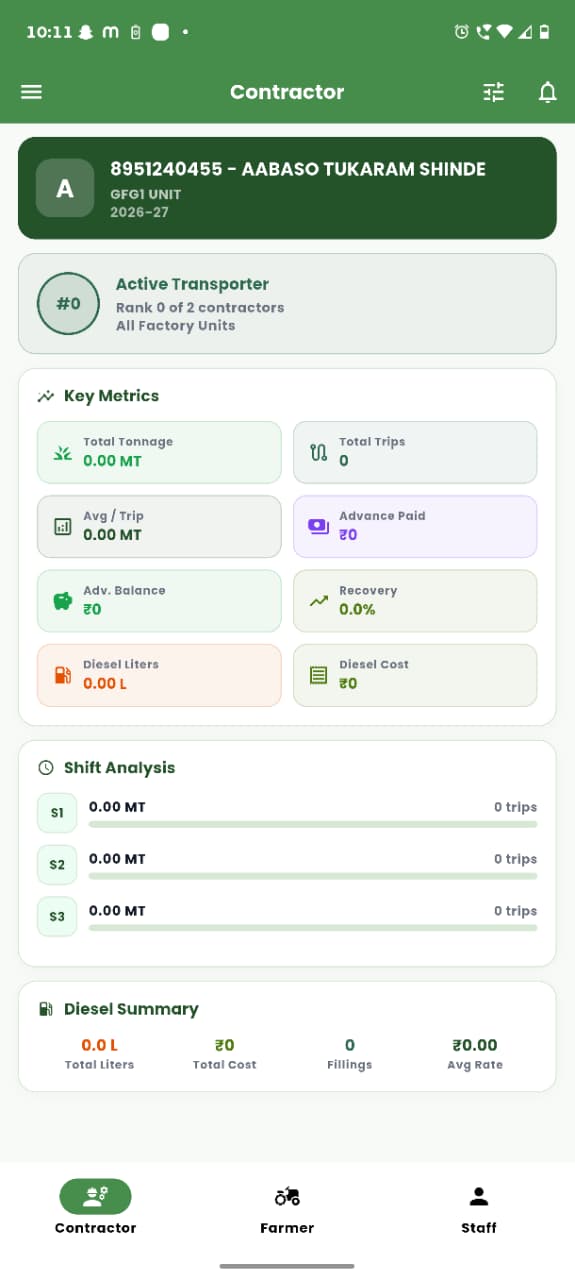Screen dimensions: 575x1280
Task: Switch to the Staff tab
Action: point(479,1207)
